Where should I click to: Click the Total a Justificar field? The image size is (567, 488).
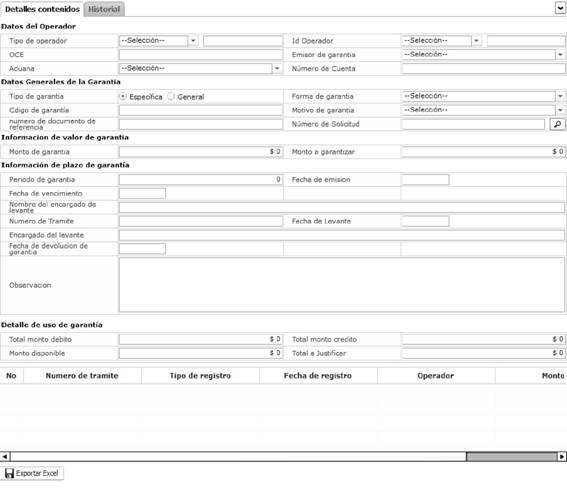click(483, 353)
